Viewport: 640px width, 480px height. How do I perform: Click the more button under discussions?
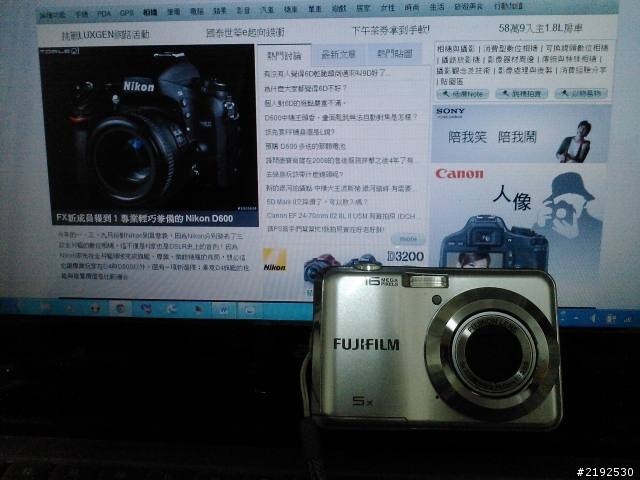(x=408, y=239)
